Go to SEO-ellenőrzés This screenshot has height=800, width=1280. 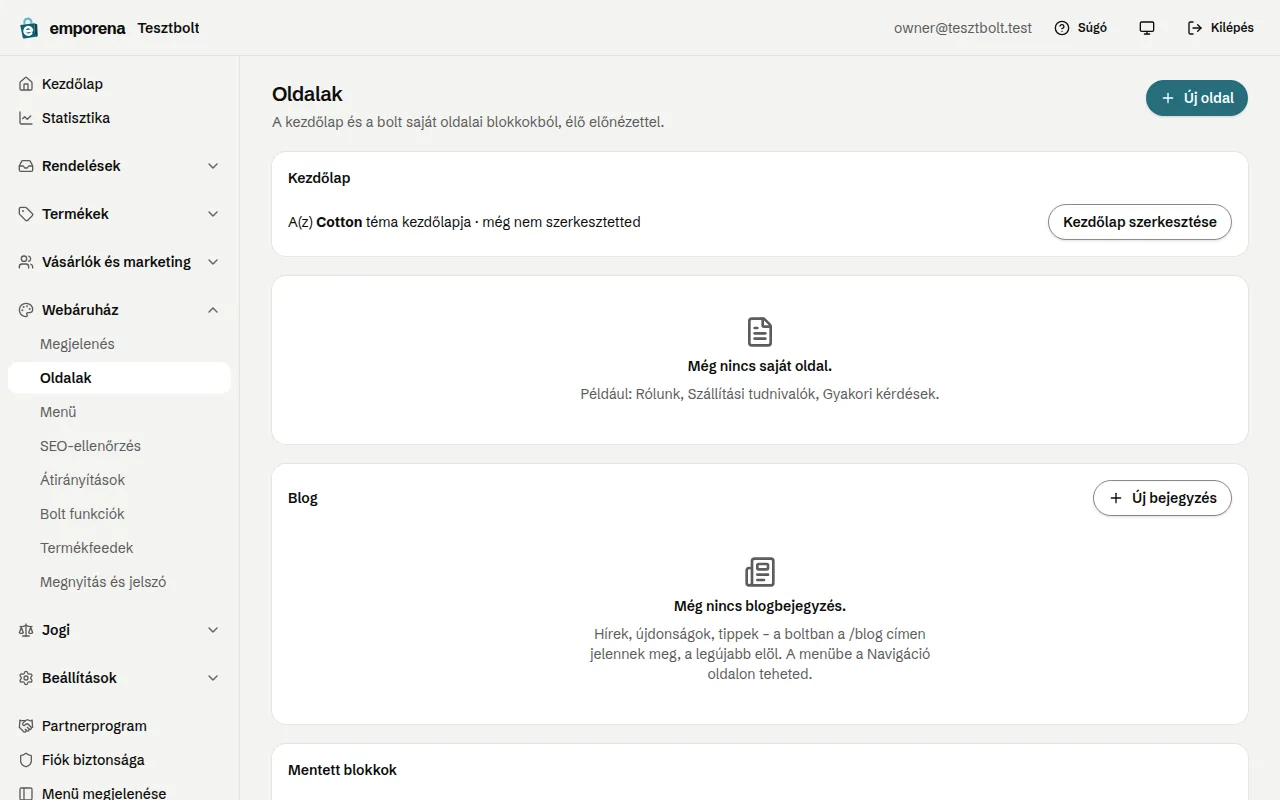[x=119, y=446]
